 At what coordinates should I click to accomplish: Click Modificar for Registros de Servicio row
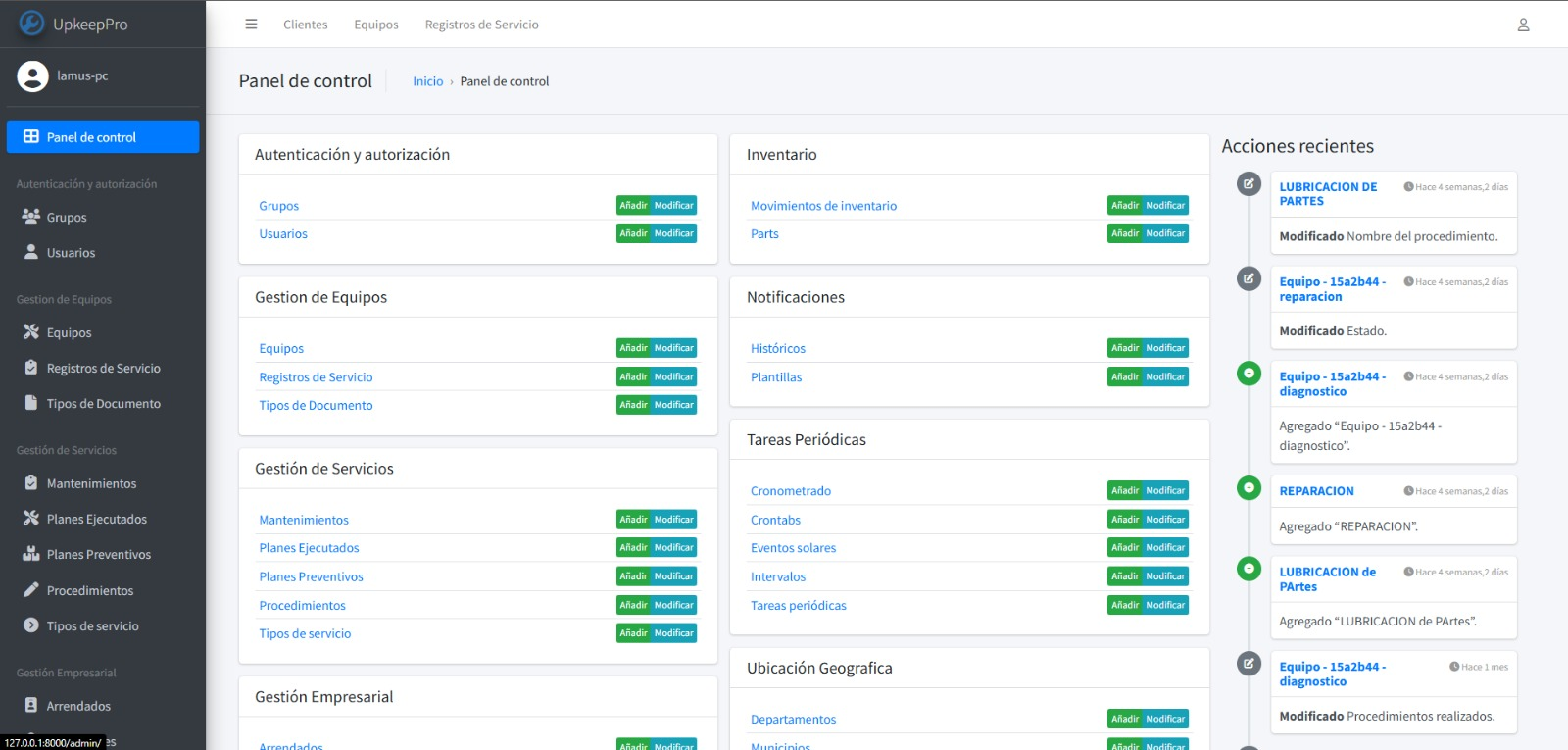674,376
